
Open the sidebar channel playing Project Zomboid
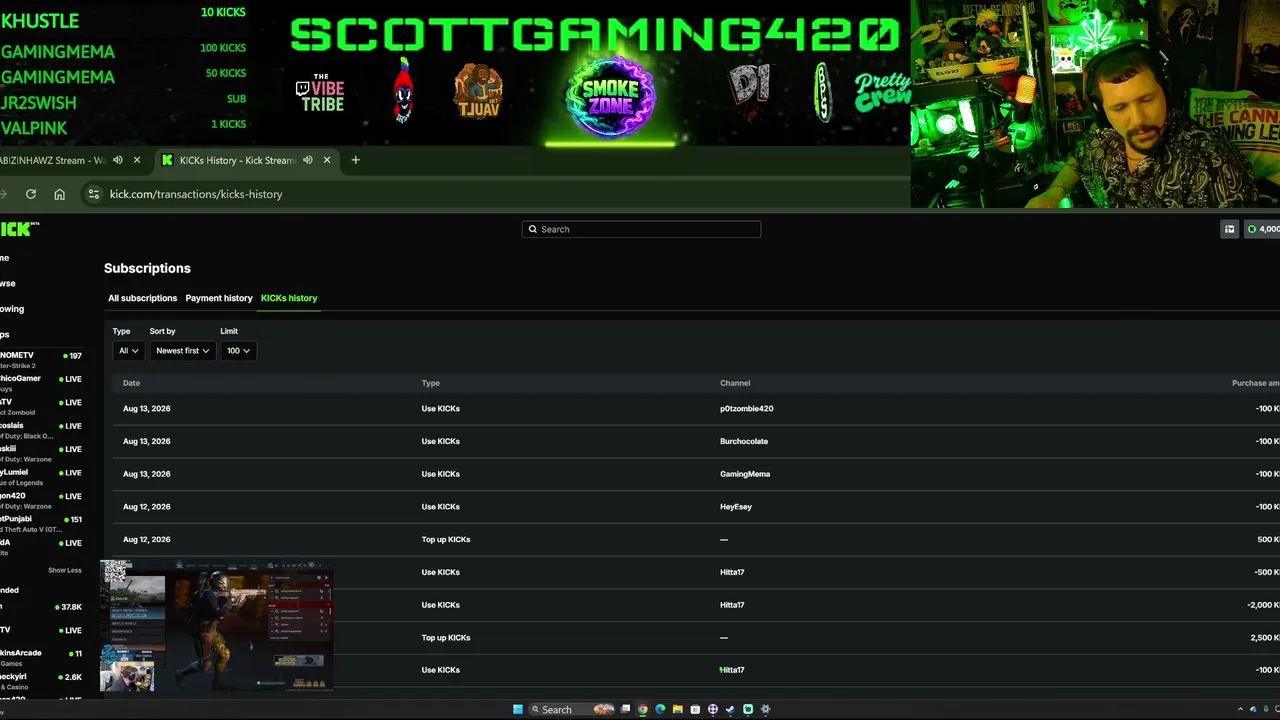click(41, 407)
